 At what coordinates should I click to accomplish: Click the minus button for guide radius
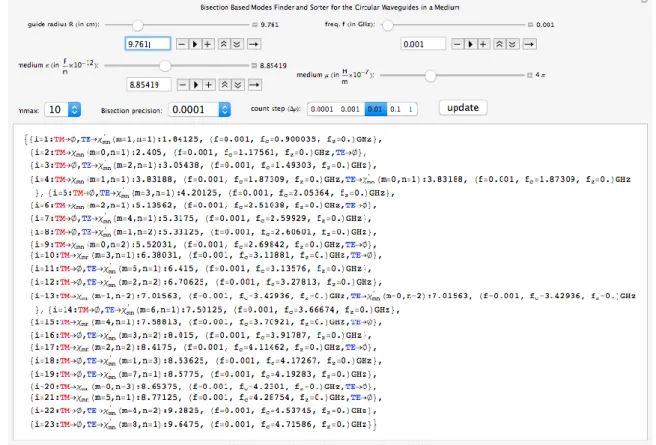pos(182,44)
